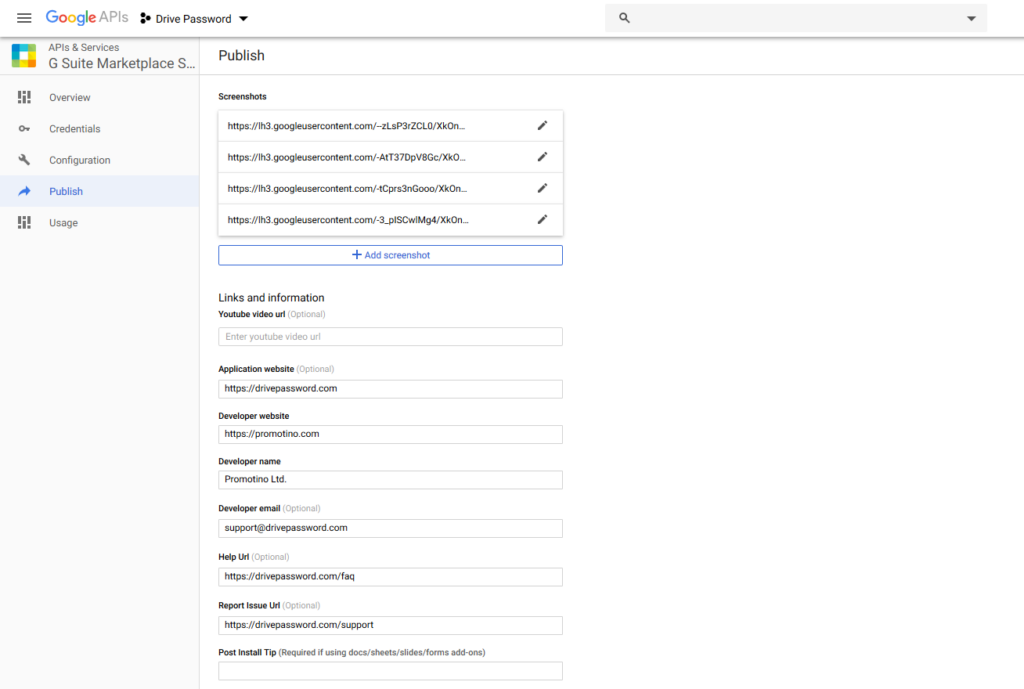The width and height of the screenshot is (1024, 689).
Task: Edit the --zLsP3rZCL0 screenshot entry
Action: click(542, 125)
